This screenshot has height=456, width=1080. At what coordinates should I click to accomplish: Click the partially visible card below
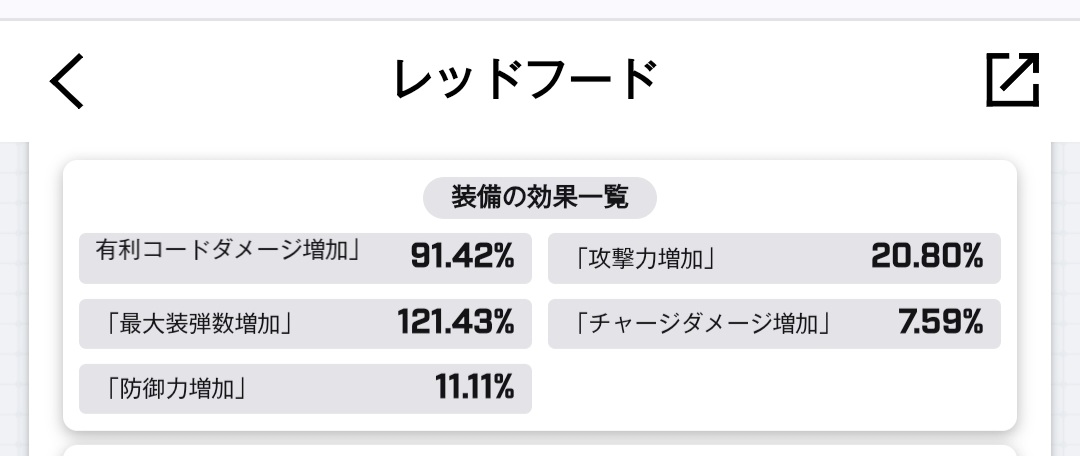(539, 450)
